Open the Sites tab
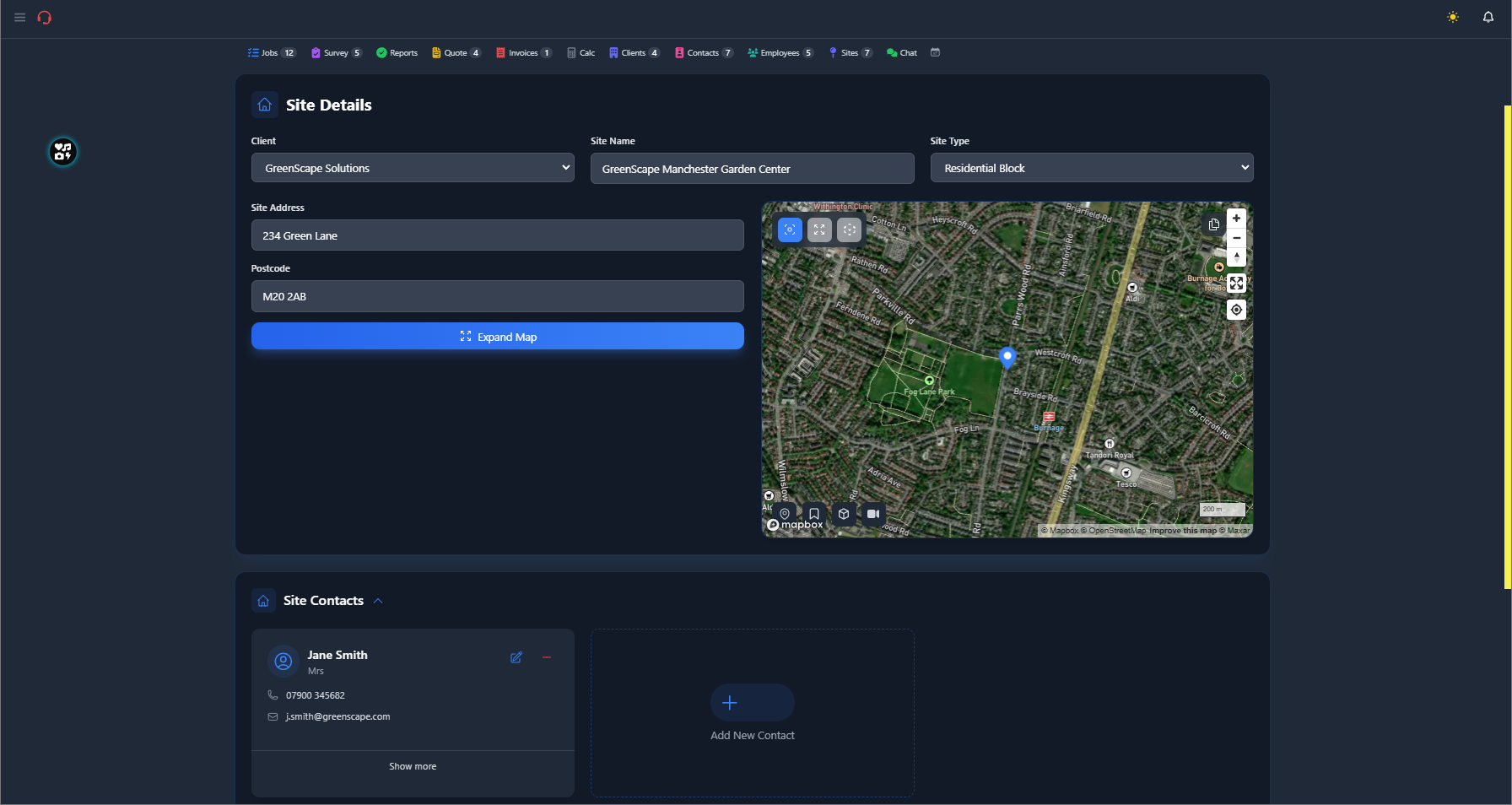The width and height of the screenshot is (1512, 805). (x=850, y=52)
